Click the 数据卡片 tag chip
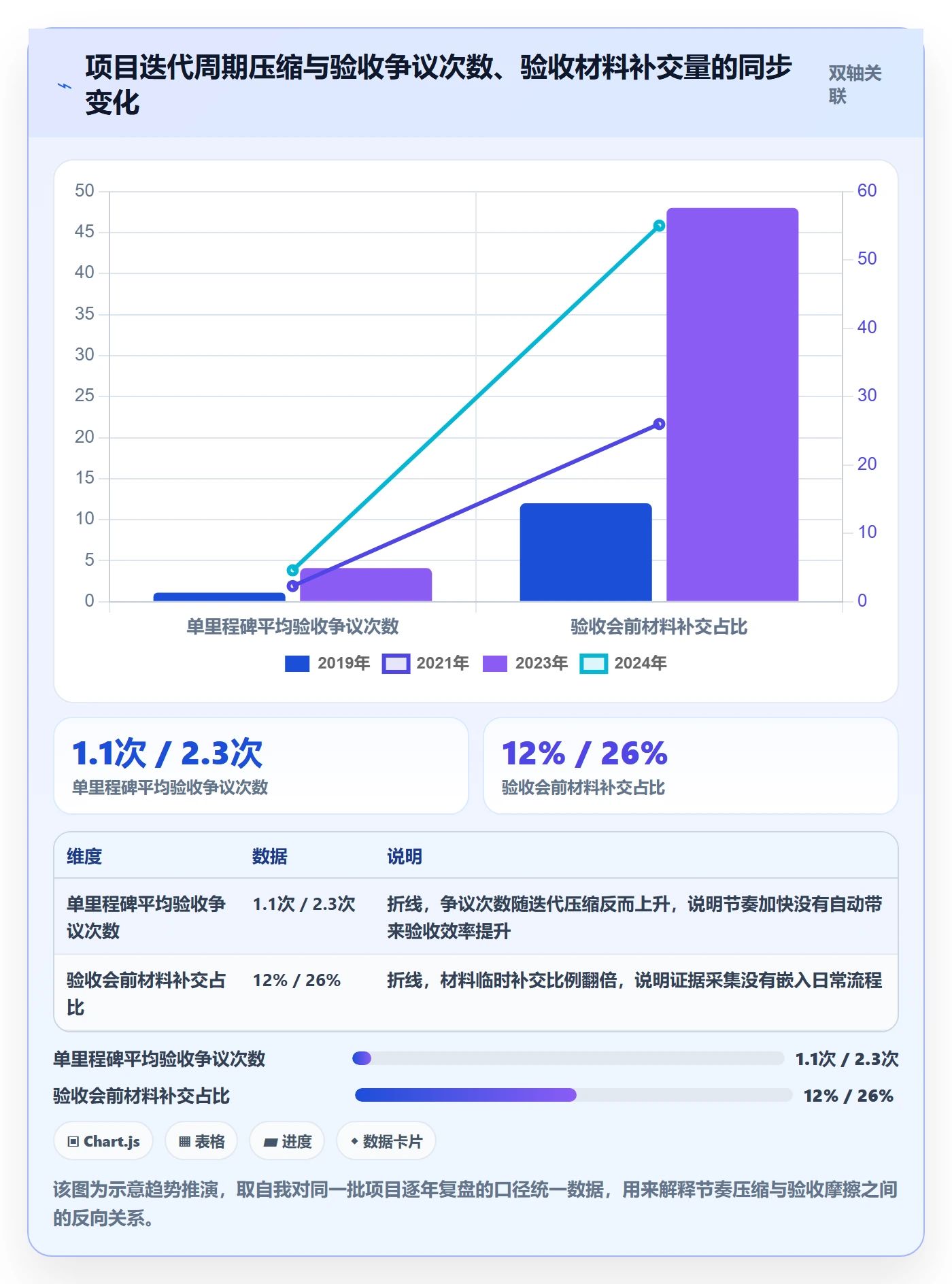Screen dimensions: 952x1284 click(386, 1141)
